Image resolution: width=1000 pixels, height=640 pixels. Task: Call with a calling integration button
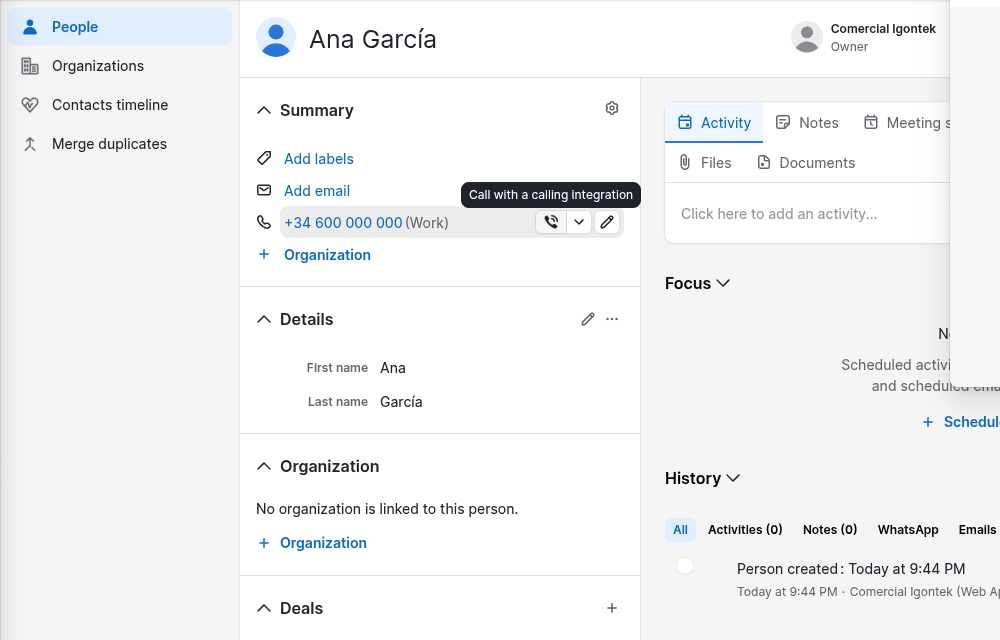[x=551, y=222]
